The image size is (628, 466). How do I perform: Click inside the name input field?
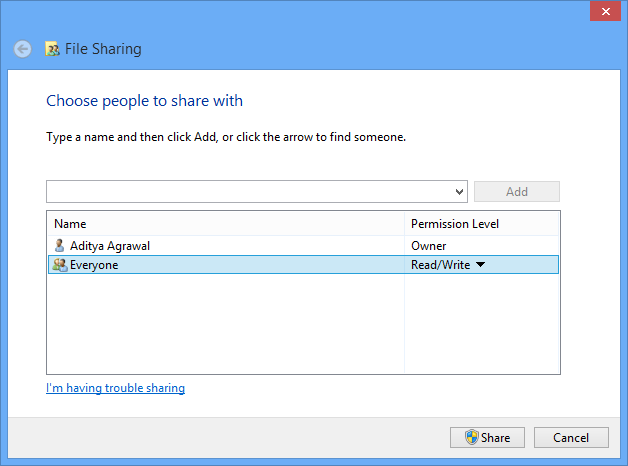[250, 191]
